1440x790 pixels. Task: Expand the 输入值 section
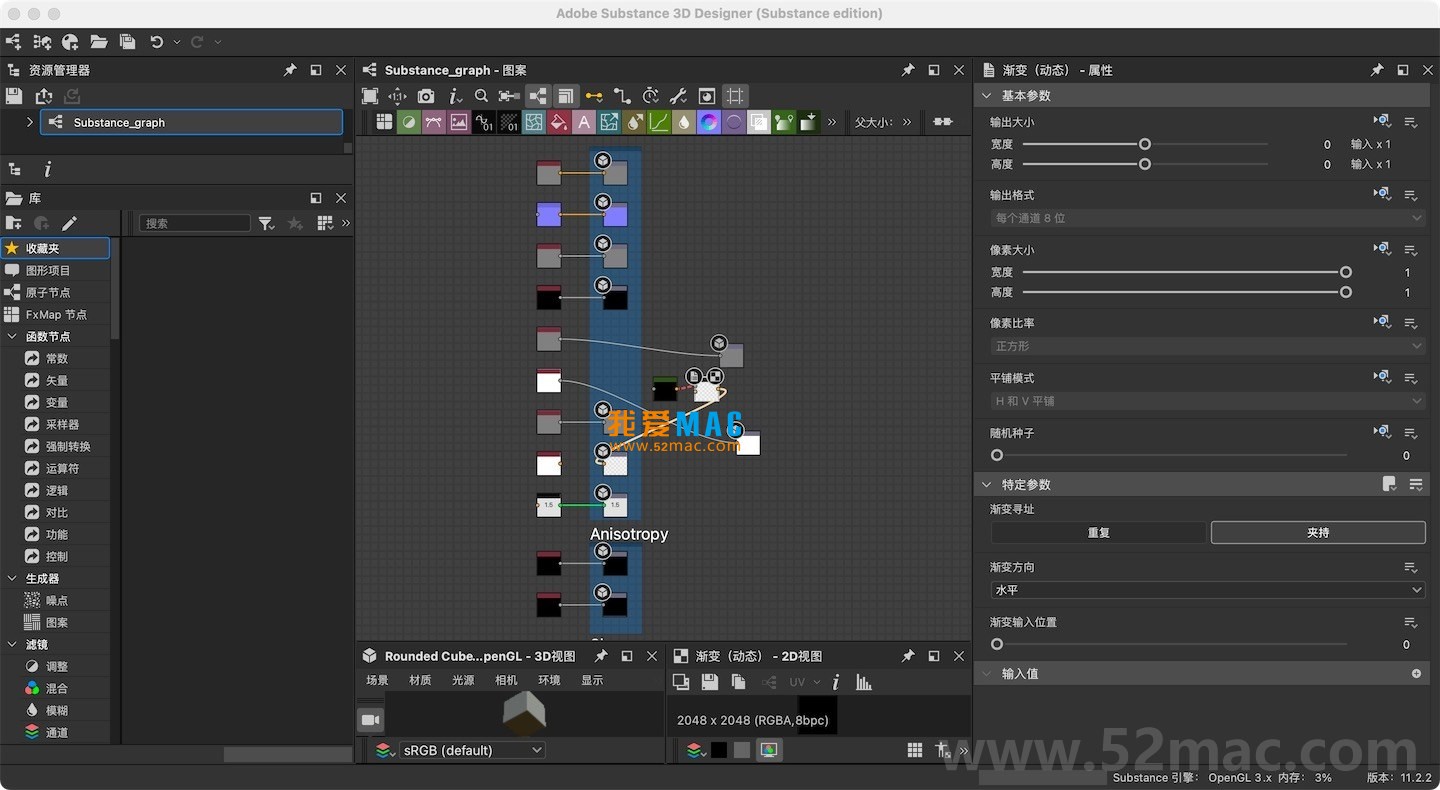click(x=987, y=673)
